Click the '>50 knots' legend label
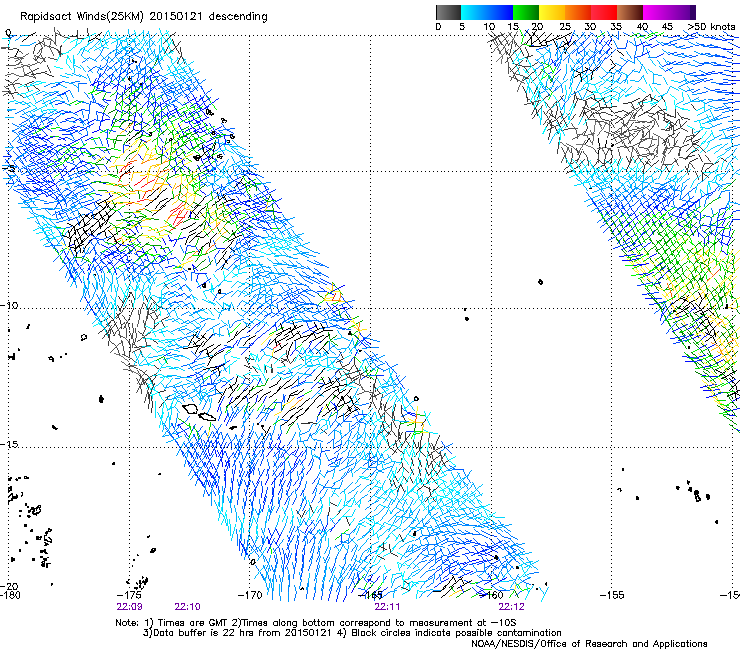Viewport: 740px width, 650px height. (711, 26)
